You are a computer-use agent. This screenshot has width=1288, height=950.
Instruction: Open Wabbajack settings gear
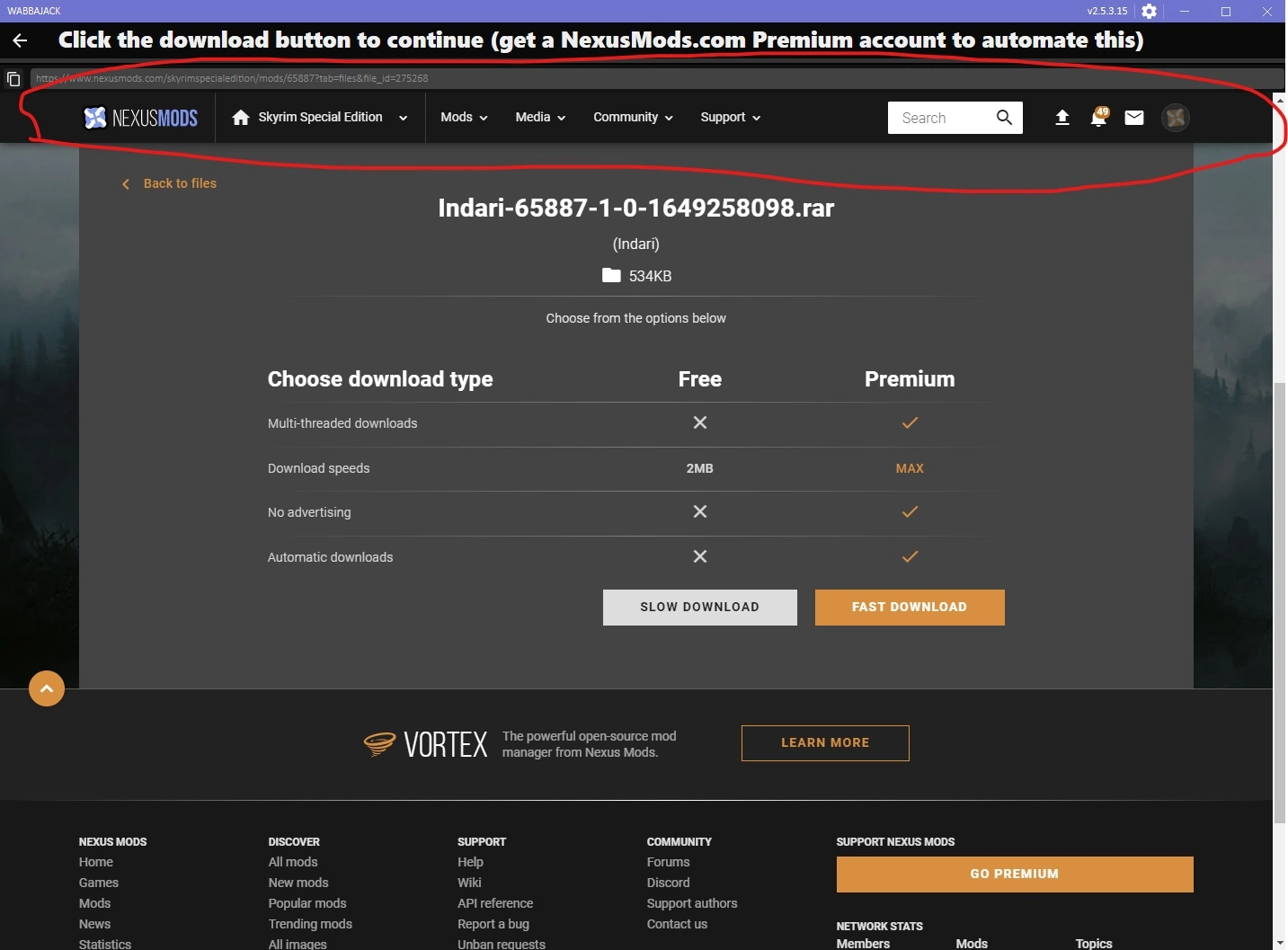(x=1149, y=11)
